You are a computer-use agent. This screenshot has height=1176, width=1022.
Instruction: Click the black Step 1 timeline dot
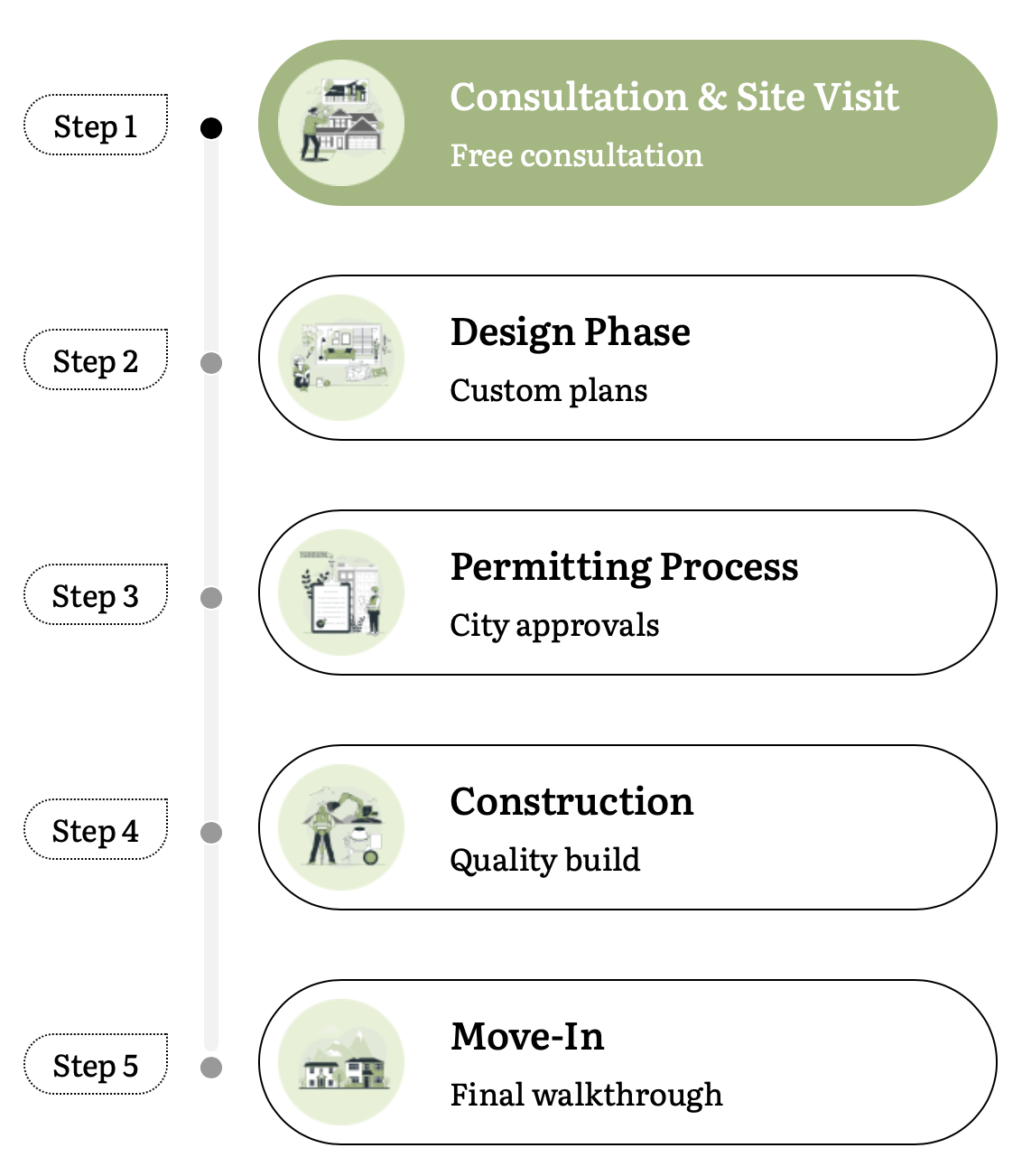click(211, 128)
